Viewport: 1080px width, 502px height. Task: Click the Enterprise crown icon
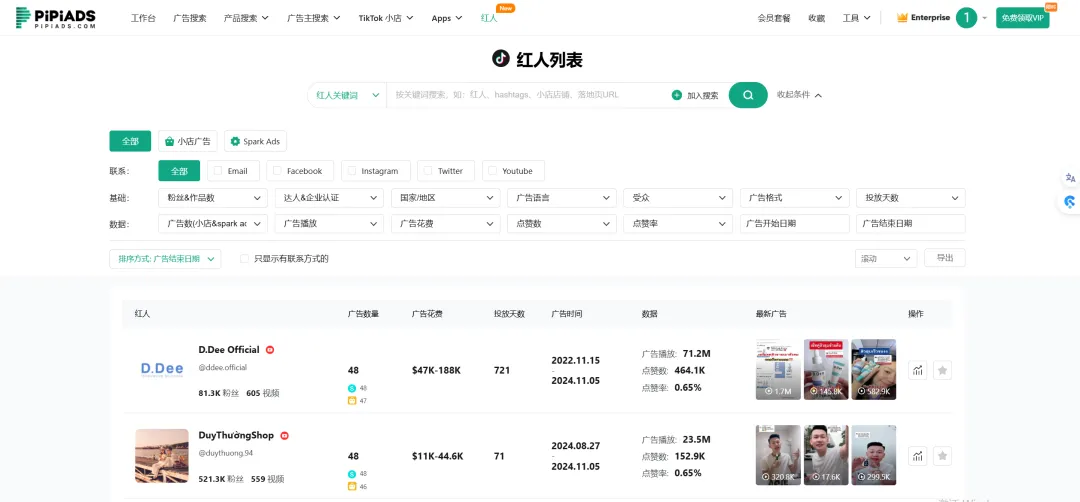click(902, 18)
